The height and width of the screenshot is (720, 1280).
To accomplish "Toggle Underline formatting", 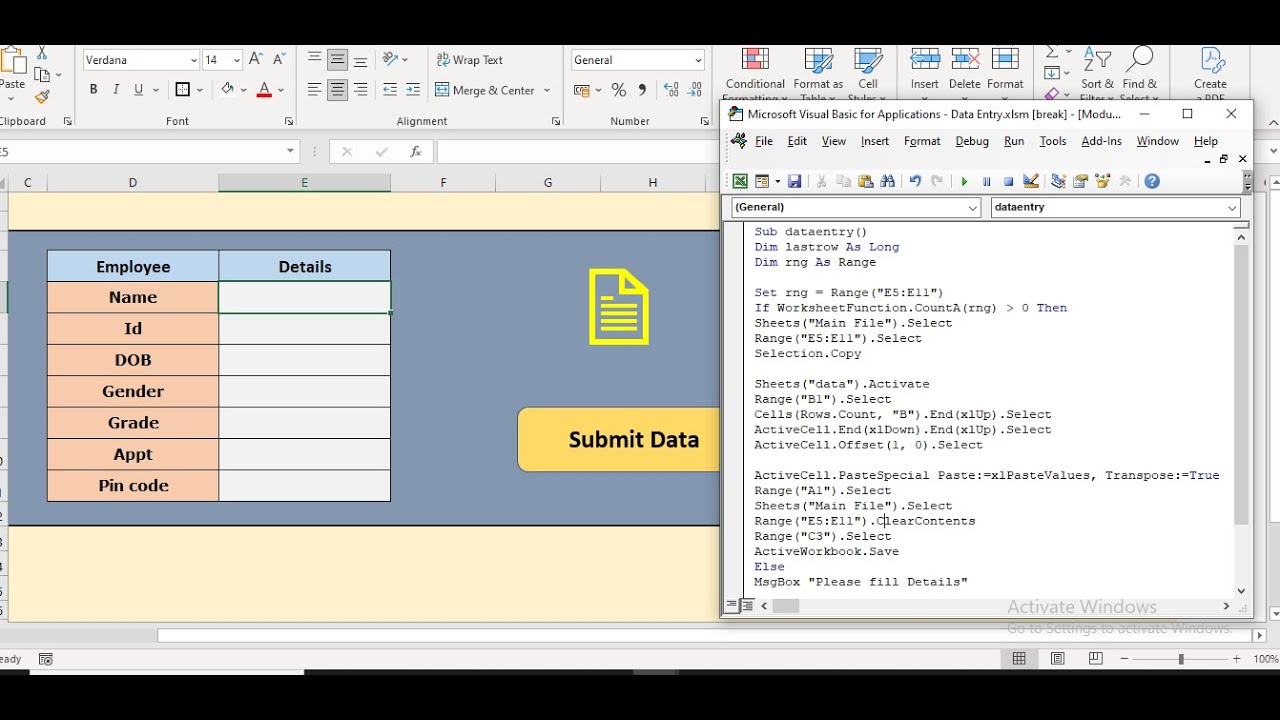I will [x=139, y=90].
